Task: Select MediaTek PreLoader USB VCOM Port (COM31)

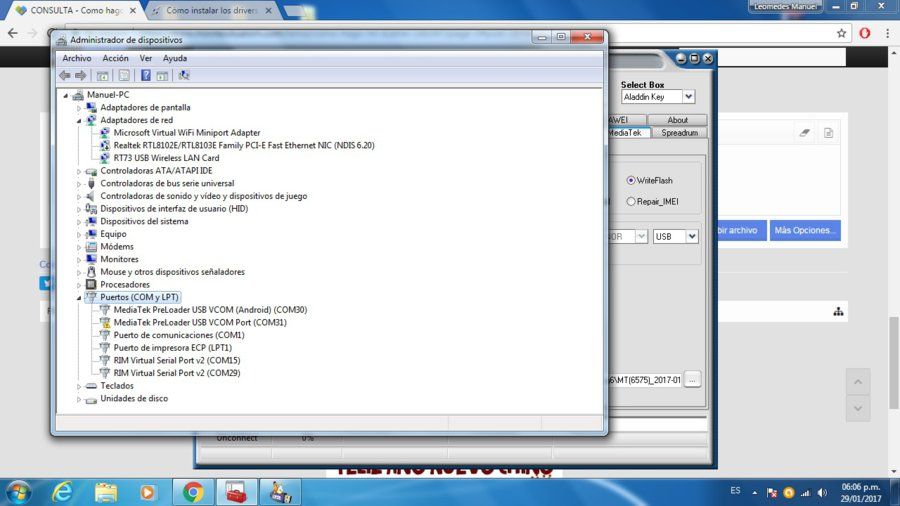Action: pyautogui.click(x=200, y=322)
